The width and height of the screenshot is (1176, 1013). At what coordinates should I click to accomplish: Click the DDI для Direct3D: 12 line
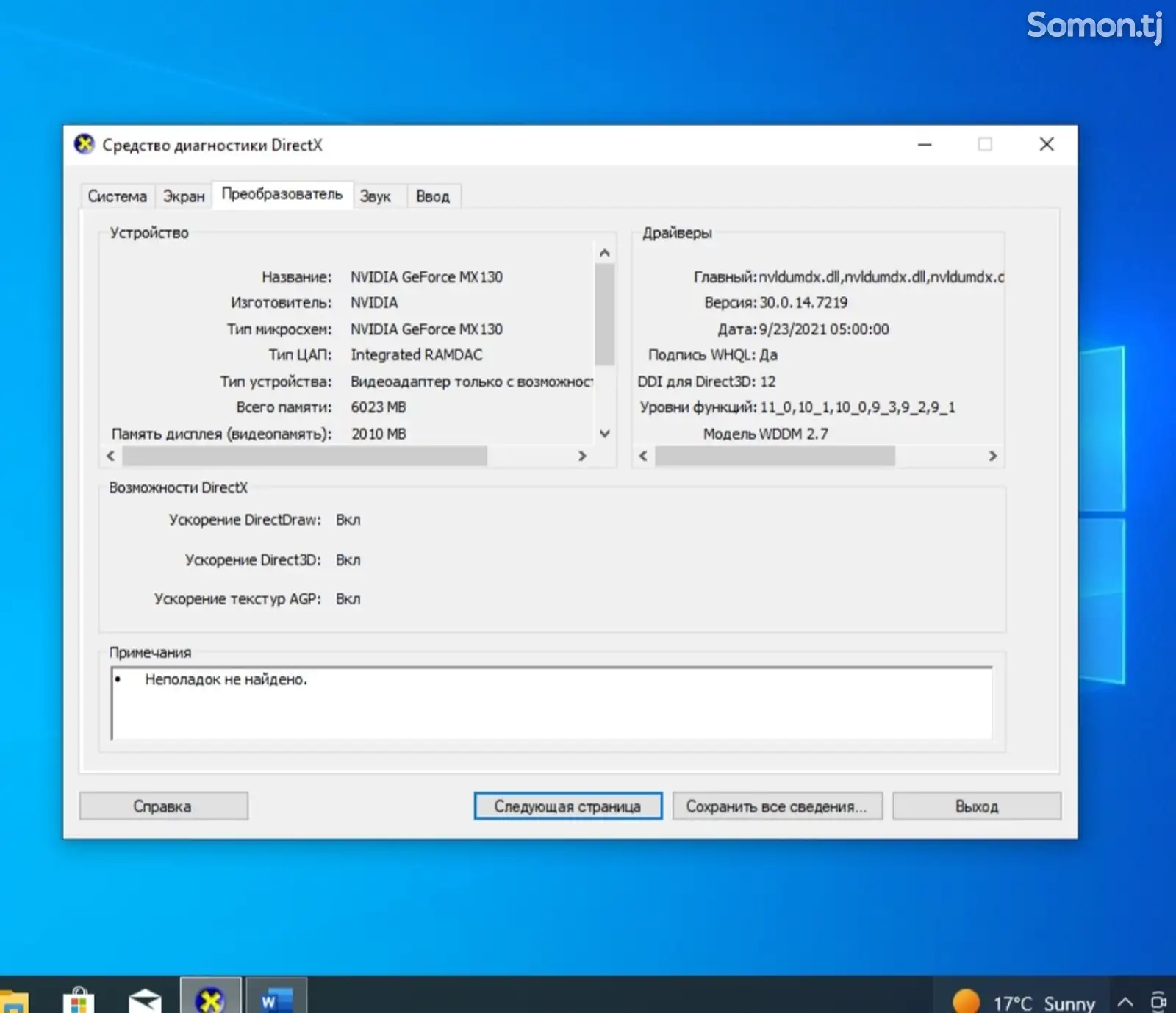(706, 382)
